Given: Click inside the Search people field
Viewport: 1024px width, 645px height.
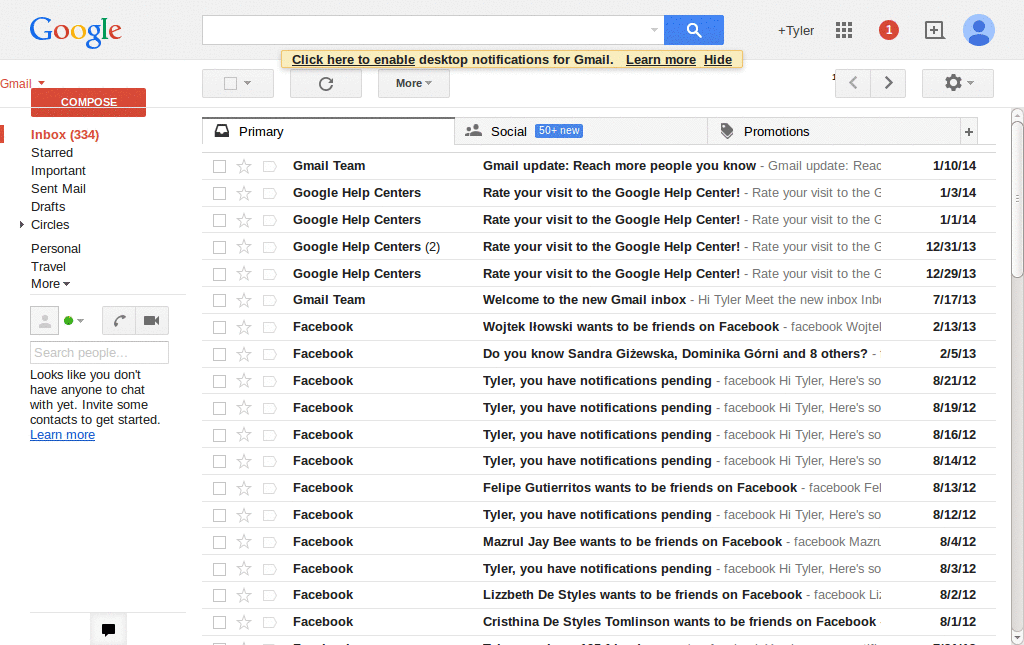Looking at the screenshot, I should click(99, 352).
